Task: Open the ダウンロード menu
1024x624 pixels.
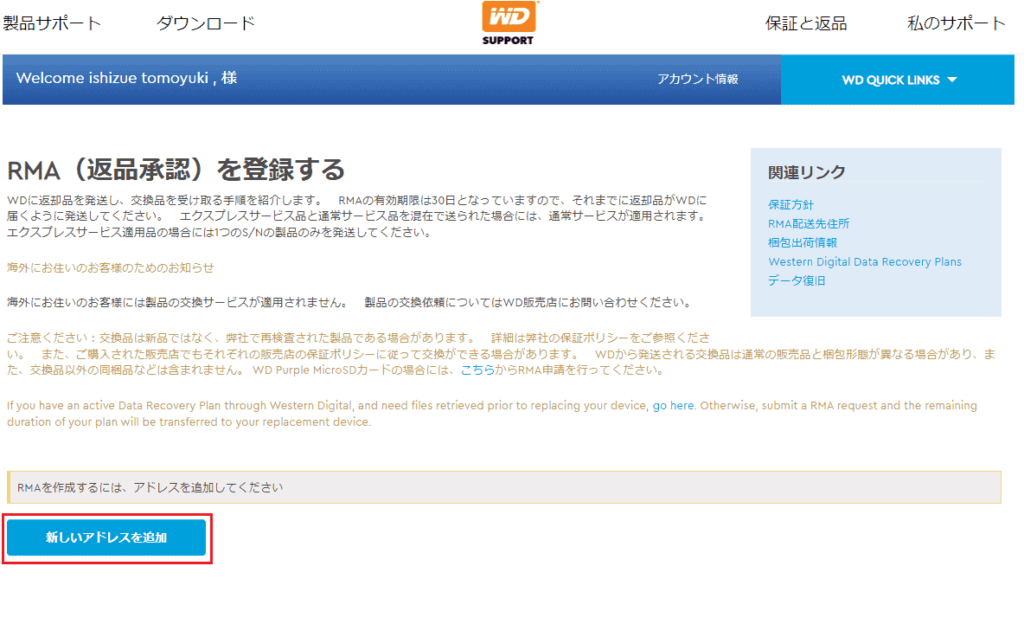Action: click(x=205, y=23)
